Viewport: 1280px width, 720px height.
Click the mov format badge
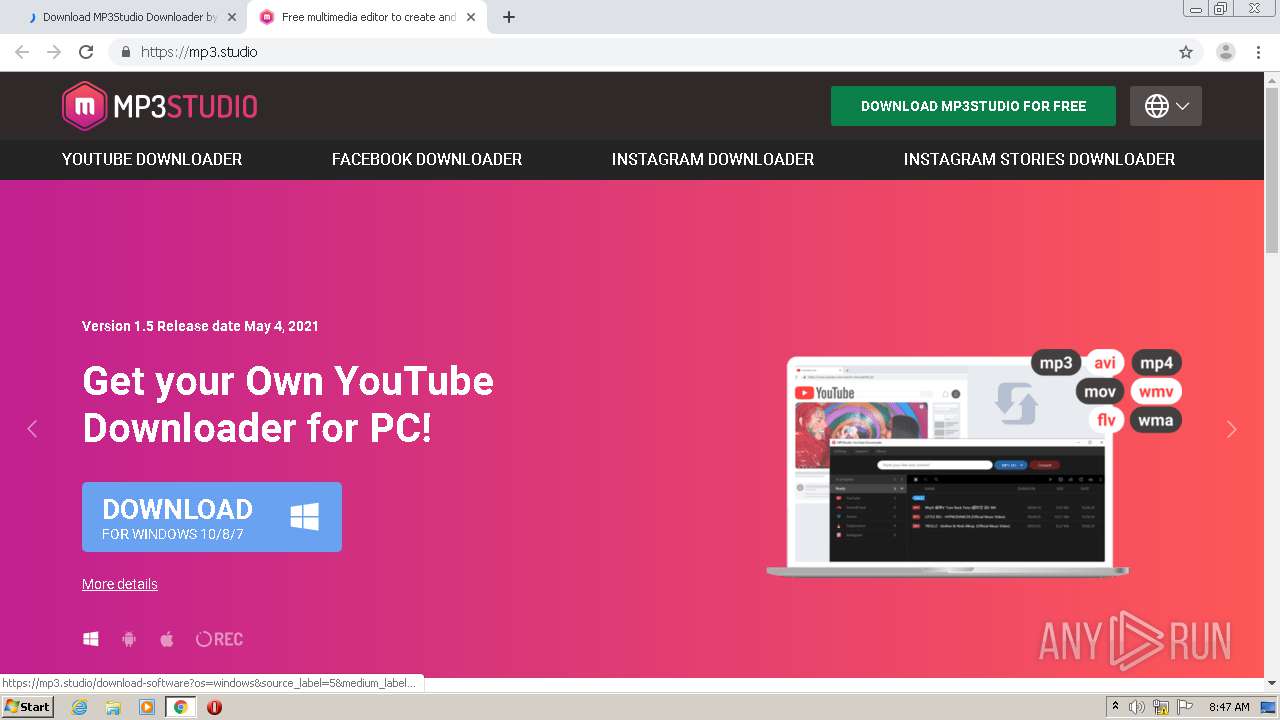point(1100,391)
